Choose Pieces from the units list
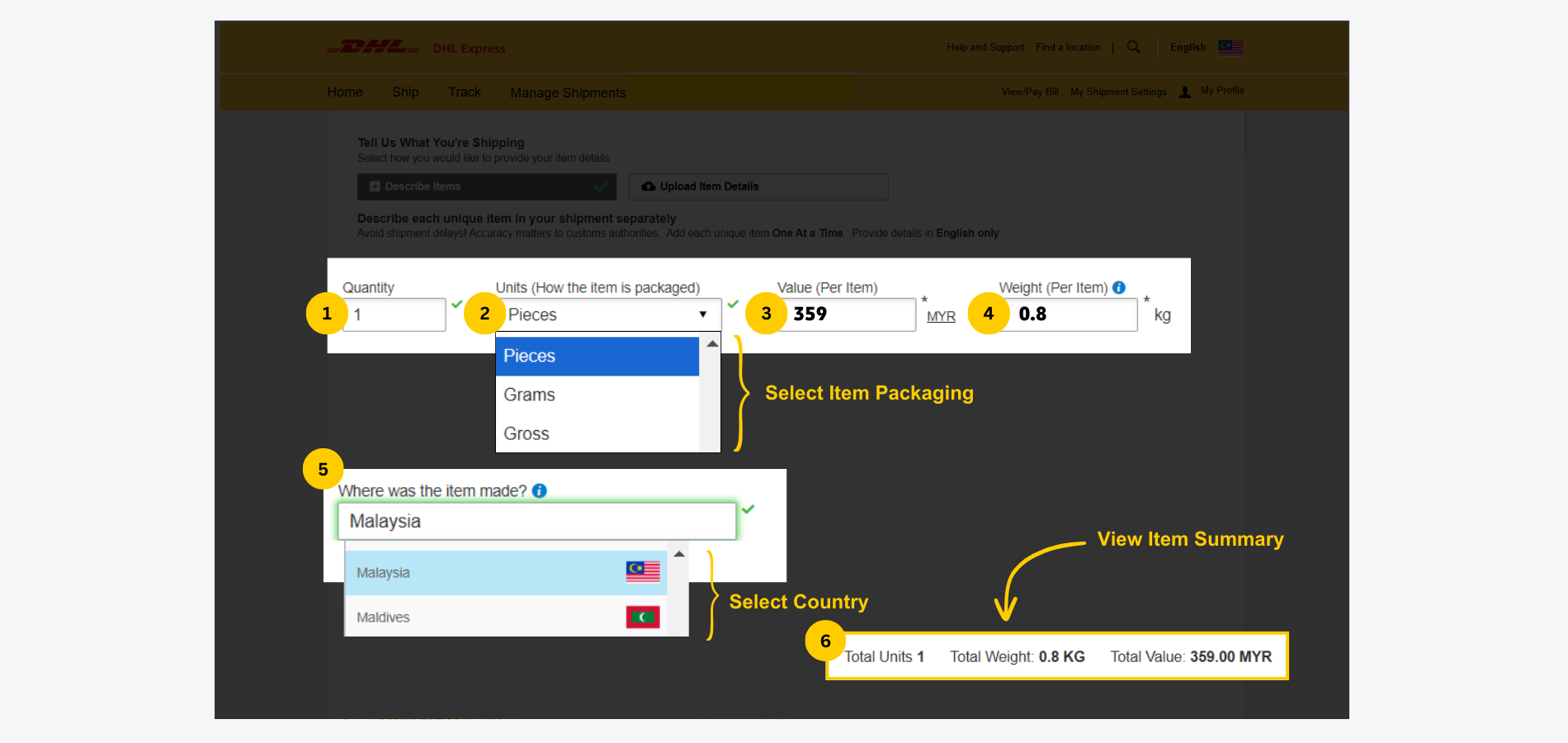The height and width of the screenshot is (743, 1568). pyautogui.click(x=597, y=356)
